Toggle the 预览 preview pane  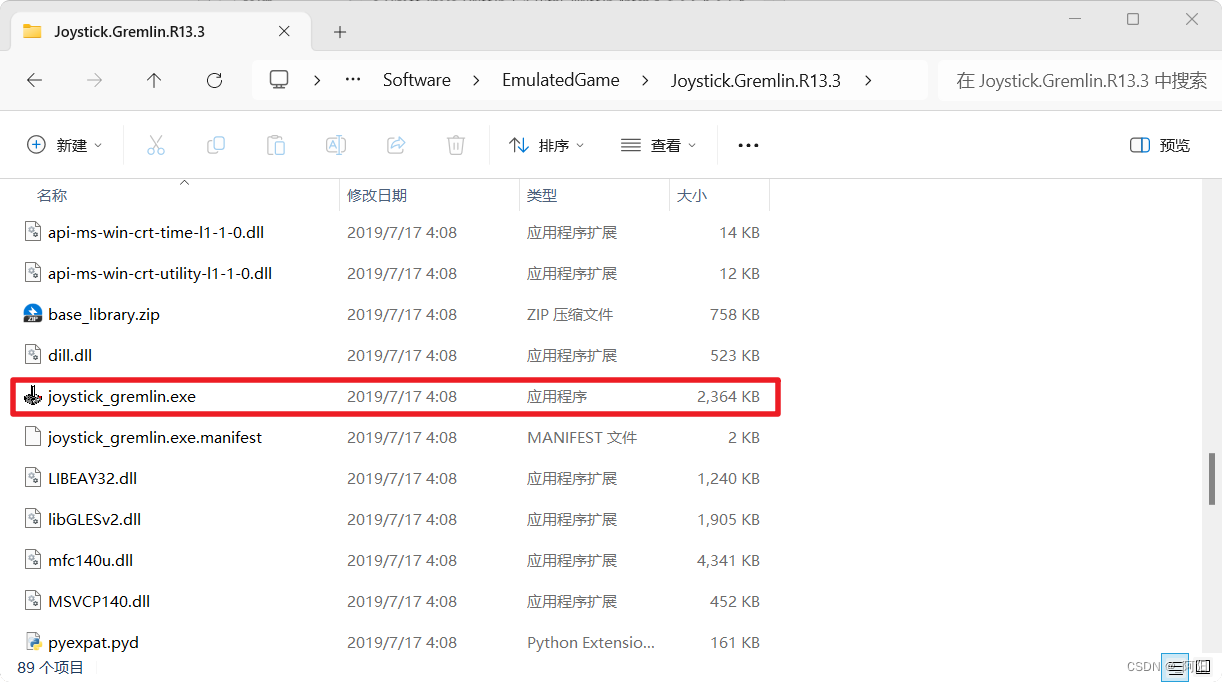coord(1160,145)
